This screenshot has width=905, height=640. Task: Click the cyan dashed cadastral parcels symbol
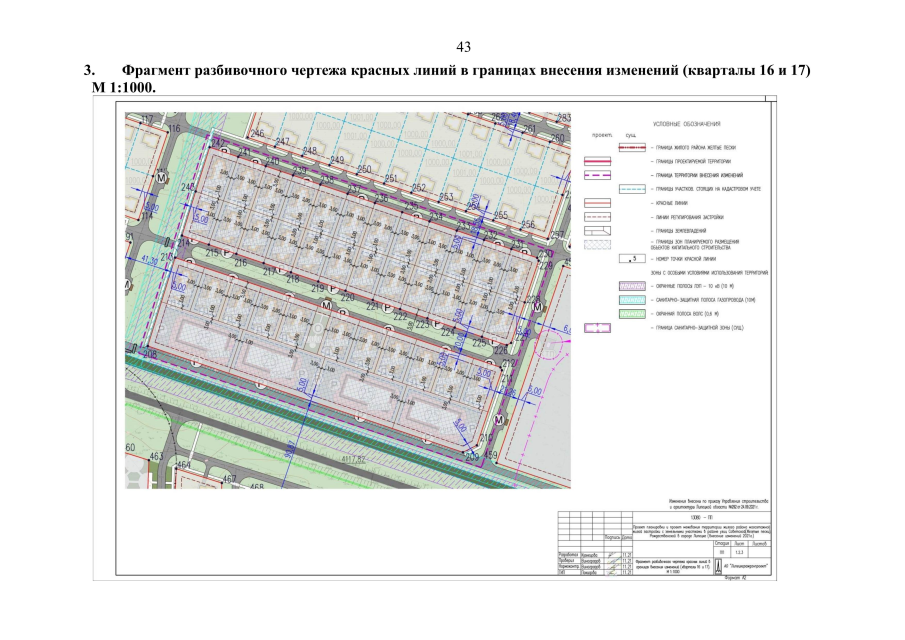point(632,189)
